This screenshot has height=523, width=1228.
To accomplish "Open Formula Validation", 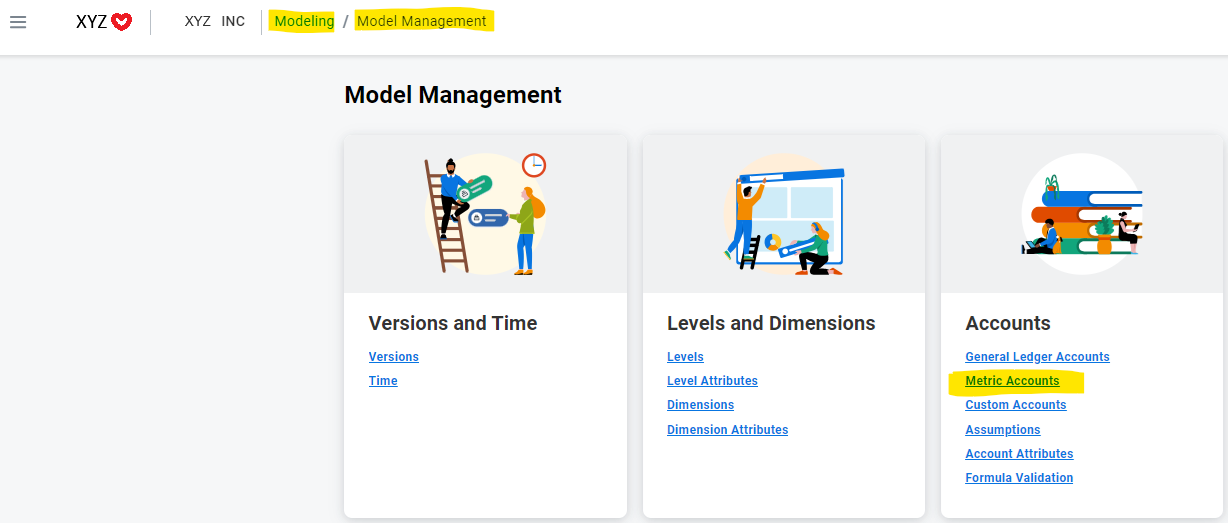I will tap(1019, 478).
